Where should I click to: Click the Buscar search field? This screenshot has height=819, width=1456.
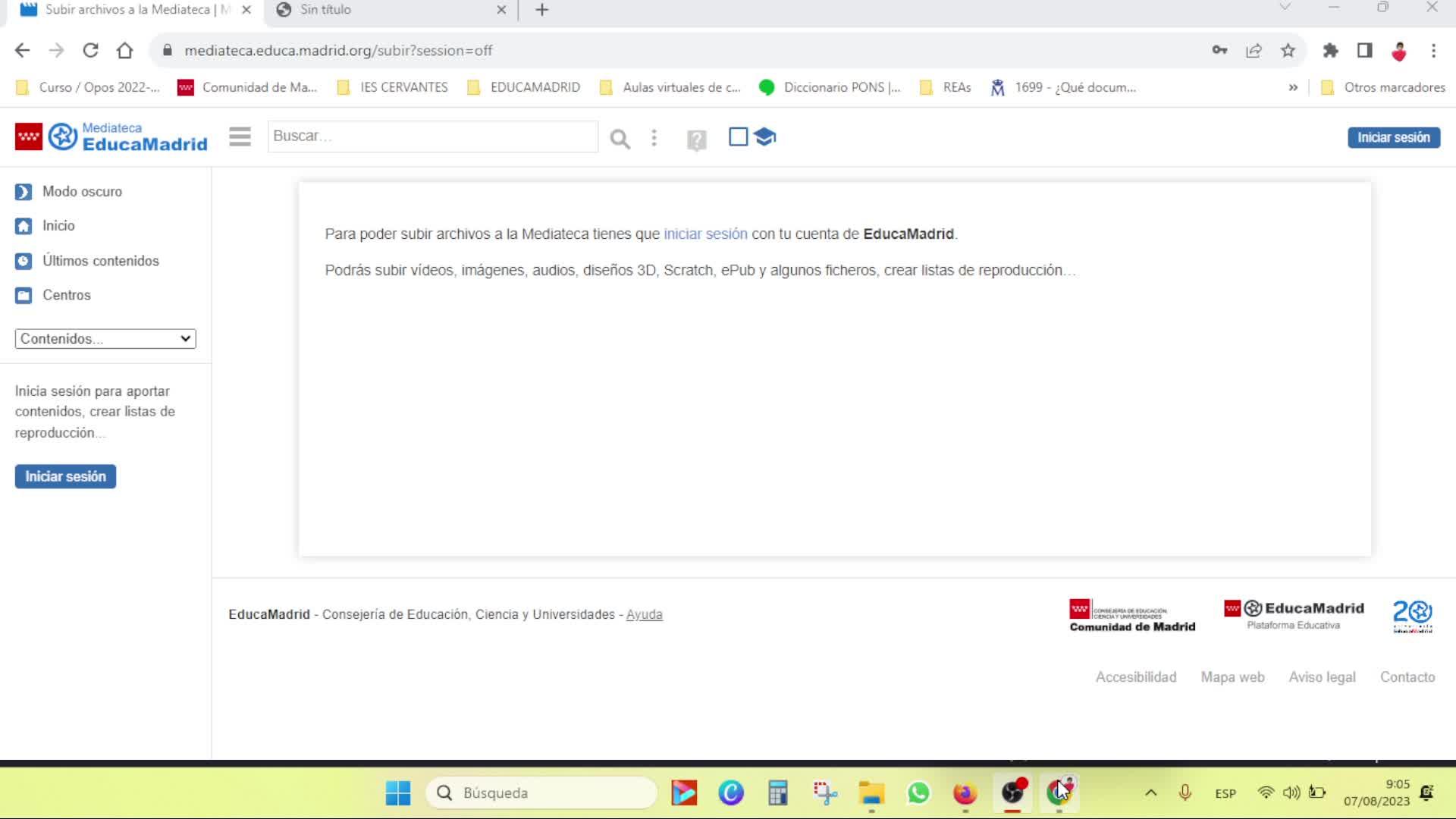432,136
